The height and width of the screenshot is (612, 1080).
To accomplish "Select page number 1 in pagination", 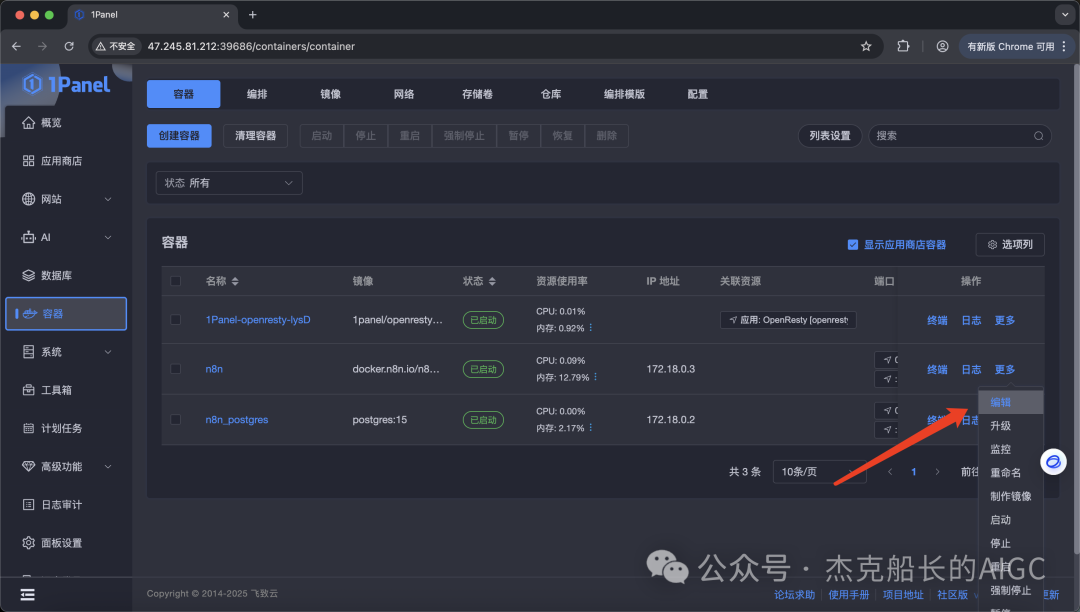I will 913,472.
